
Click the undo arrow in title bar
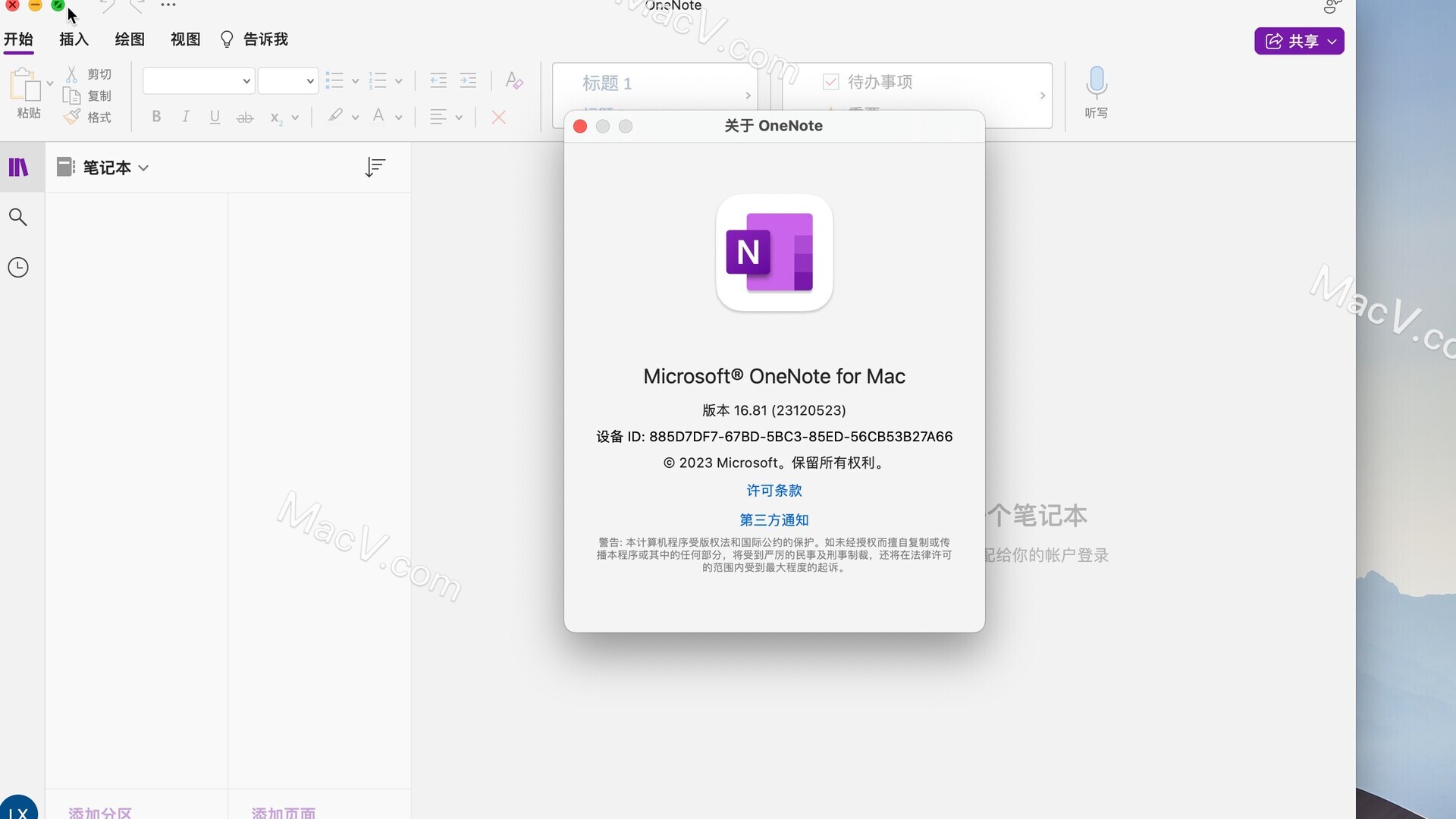coord(107,6)
